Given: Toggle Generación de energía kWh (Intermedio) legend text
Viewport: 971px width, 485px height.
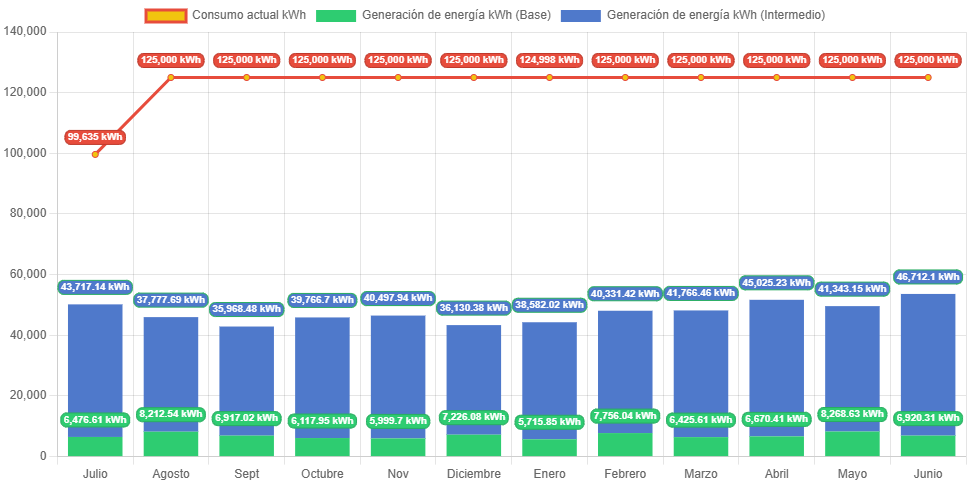Looking at the screenshot, I should pos(715,15).
